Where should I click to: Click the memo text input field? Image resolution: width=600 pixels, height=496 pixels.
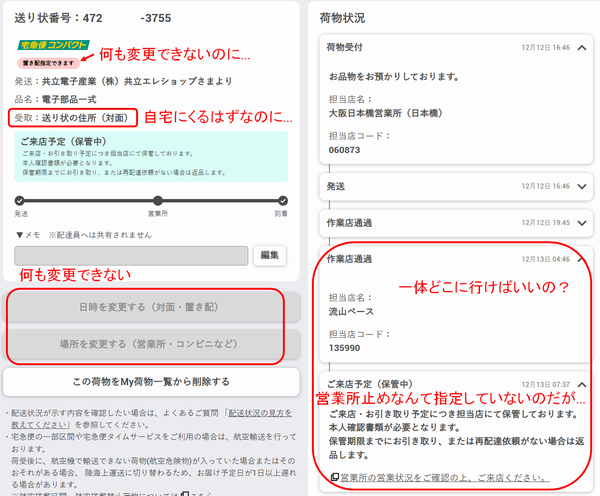(x=131, y=255)
